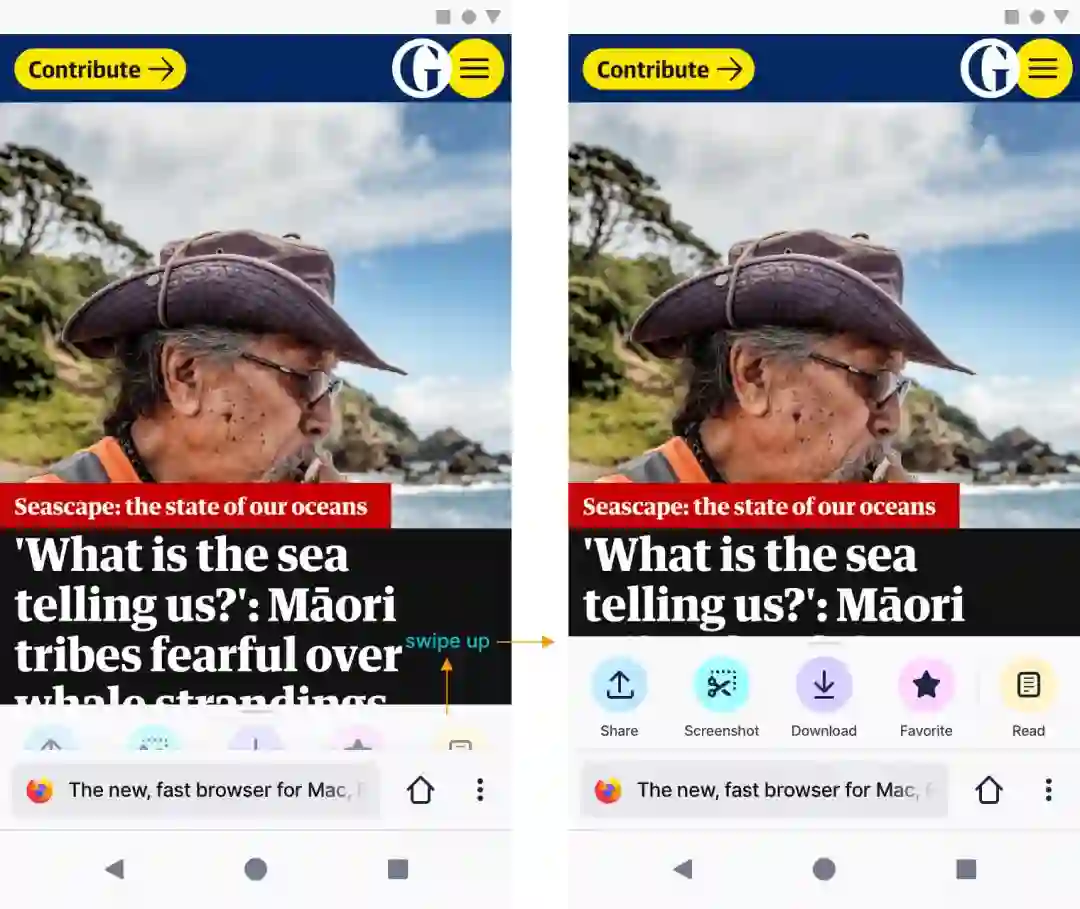
Task: Tap the Download arrow icon
Action: [824, 685]
